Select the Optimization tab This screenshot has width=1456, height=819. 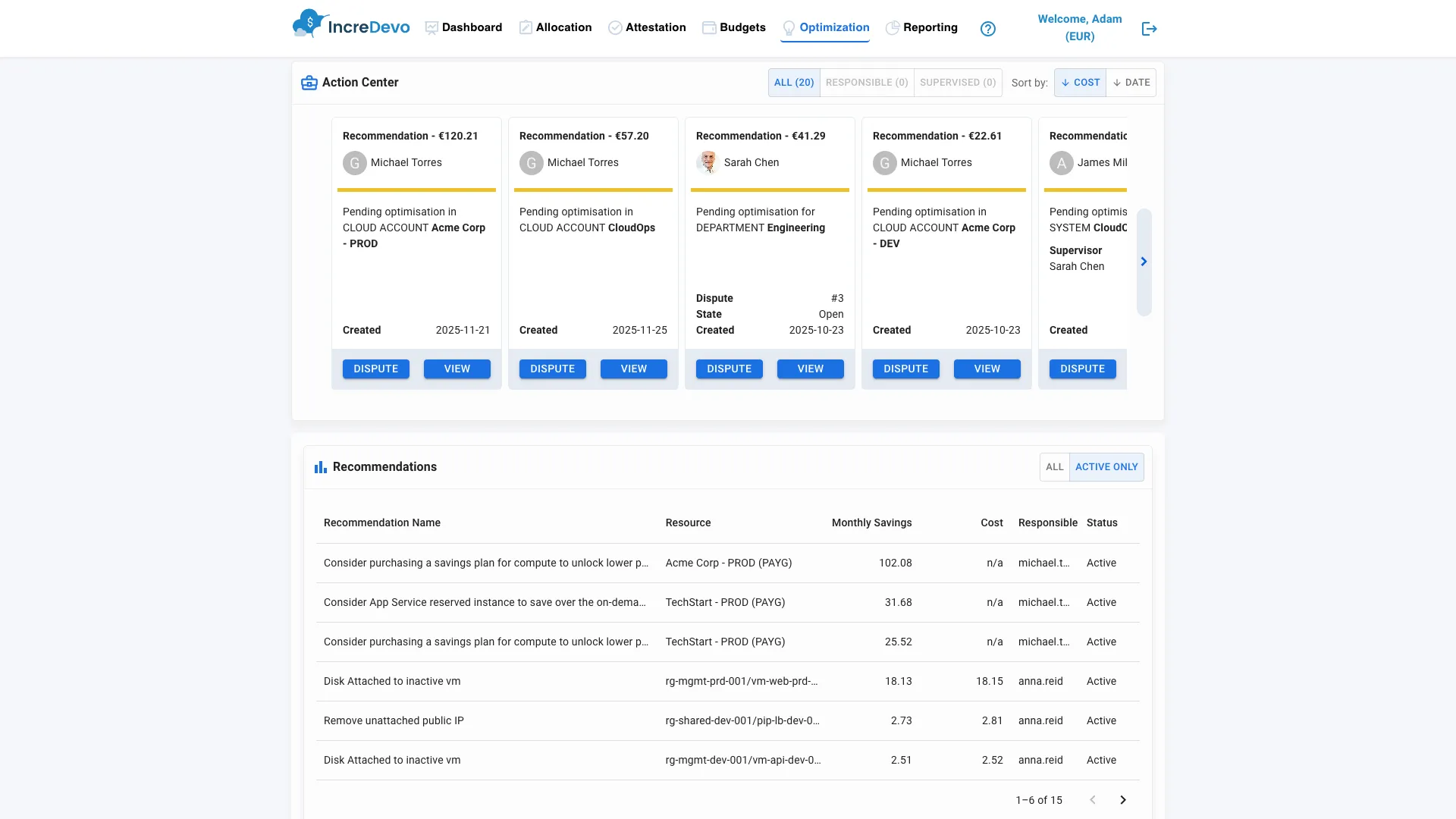pos(834,27)
